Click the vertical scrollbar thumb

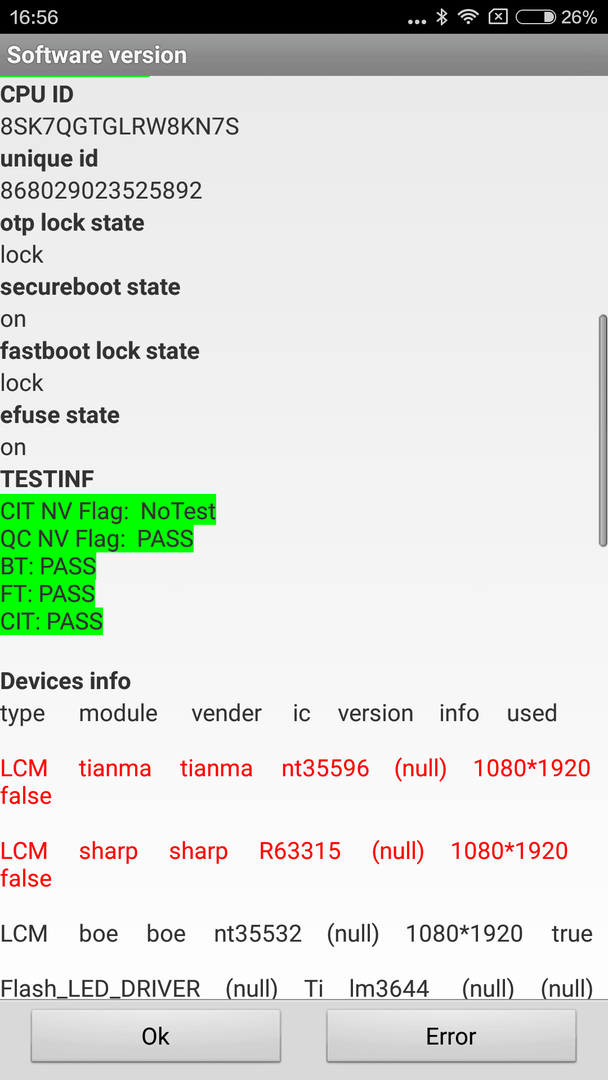tap(602, 430)
